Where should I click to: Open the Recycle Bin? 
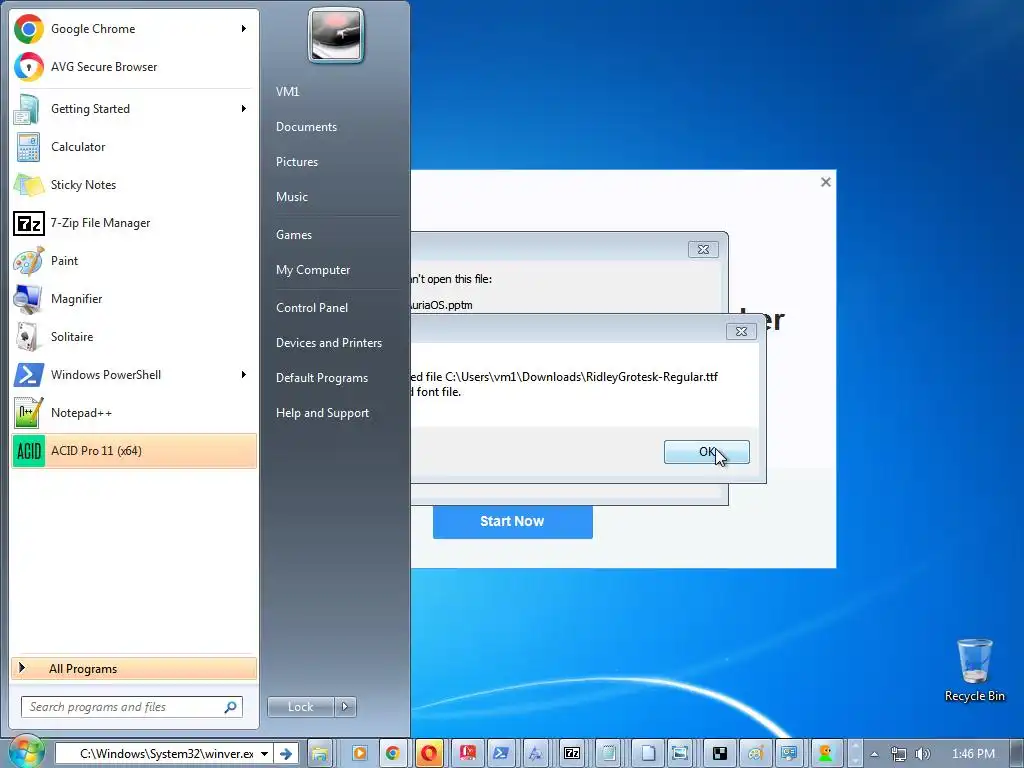(x=974, y=670)
